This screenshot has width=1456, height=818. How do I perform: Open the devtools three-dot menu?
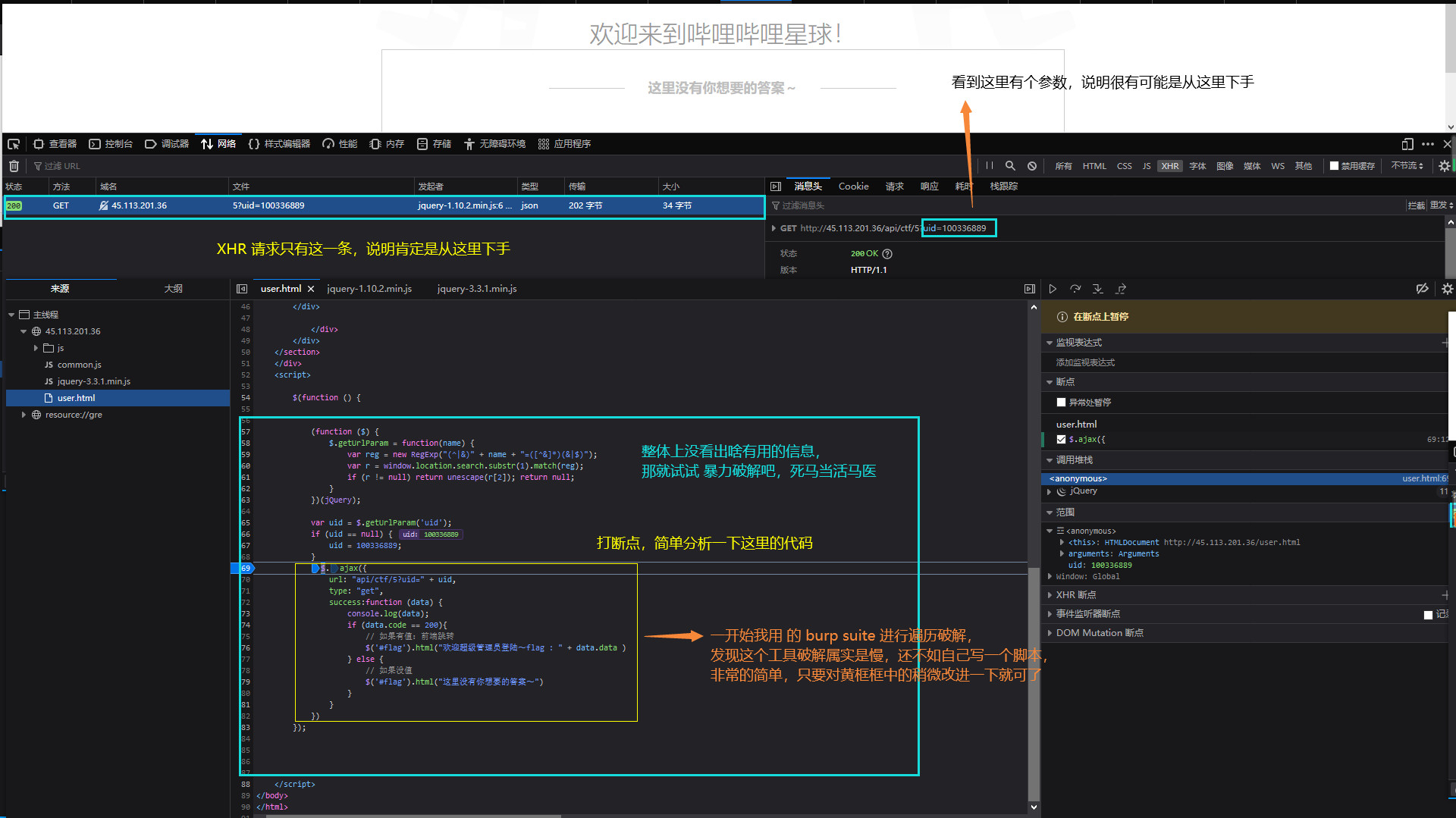(x=1428, y=144)
